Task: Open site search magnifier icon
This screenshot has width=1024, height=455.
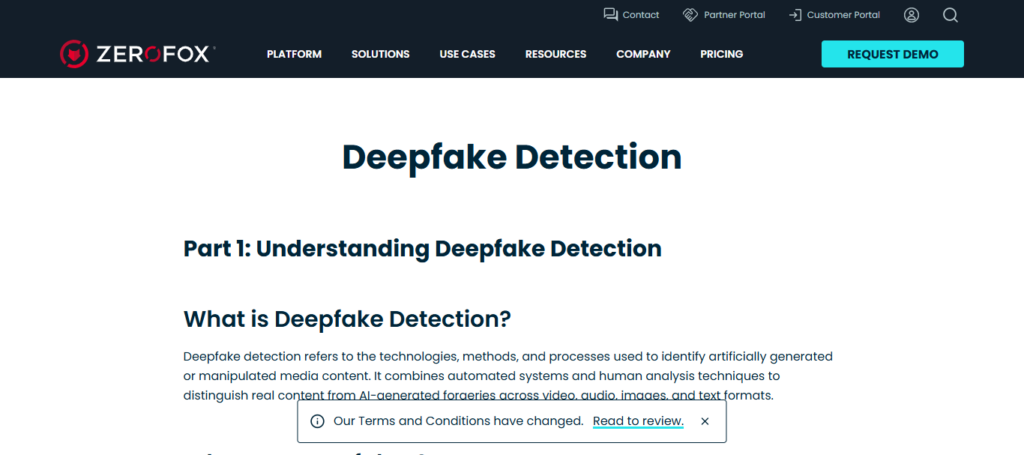Action: pos(950,15)
